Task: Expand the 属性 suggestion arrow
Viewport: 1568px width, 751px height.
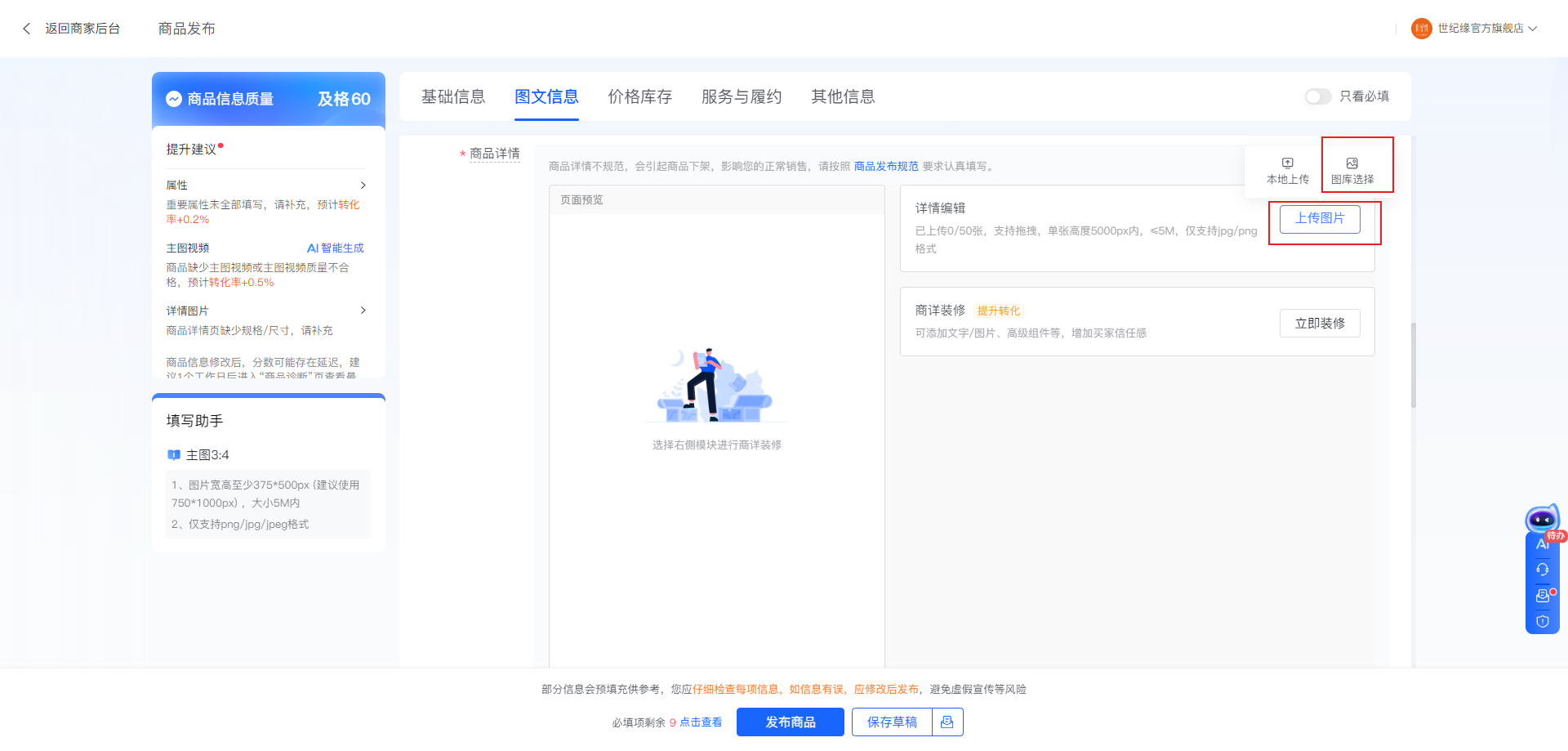Action: point(363,186)
